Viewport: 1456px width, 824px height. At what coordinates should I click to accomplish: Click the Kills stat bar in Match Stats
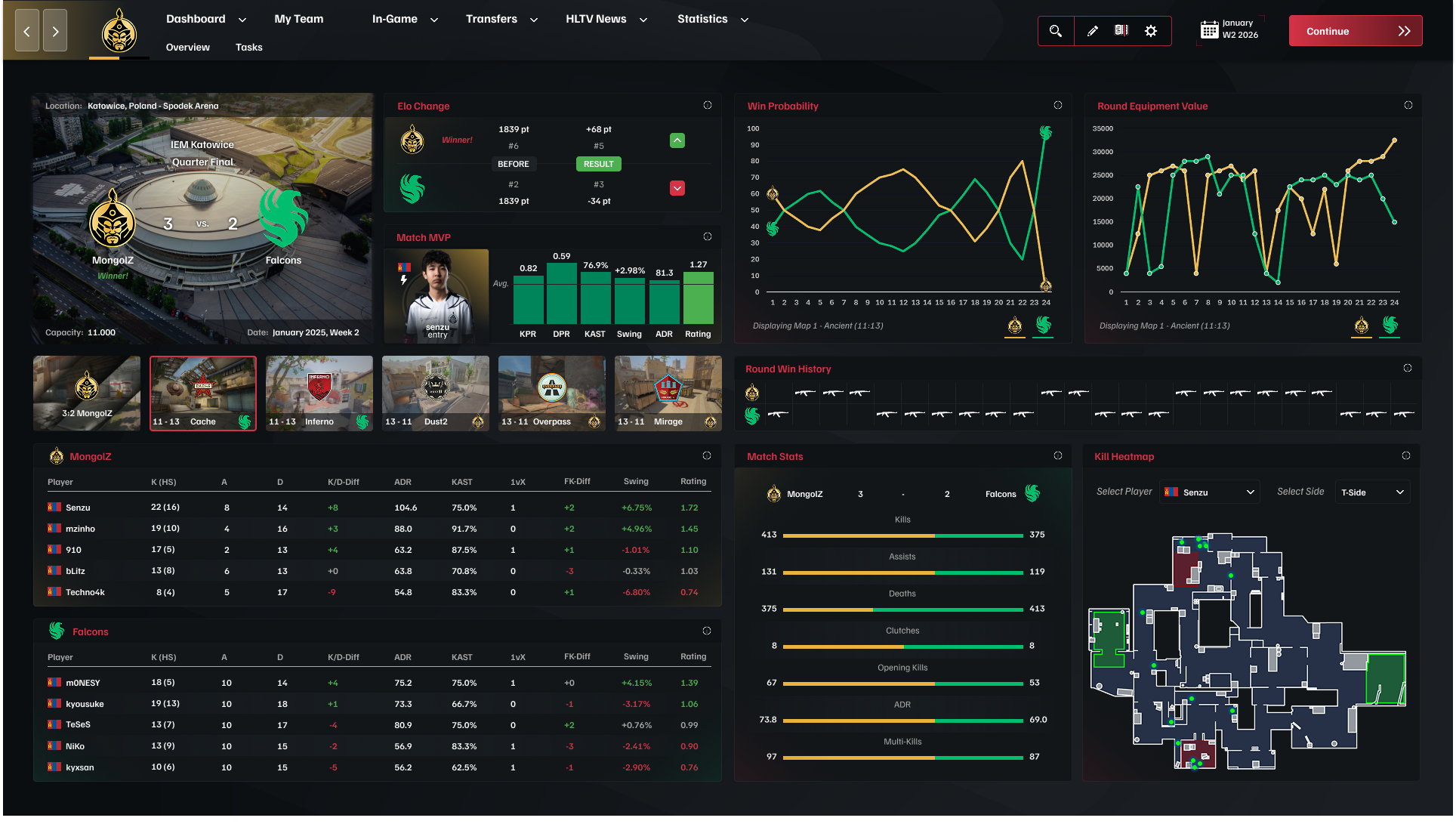(x=902, y=534)
